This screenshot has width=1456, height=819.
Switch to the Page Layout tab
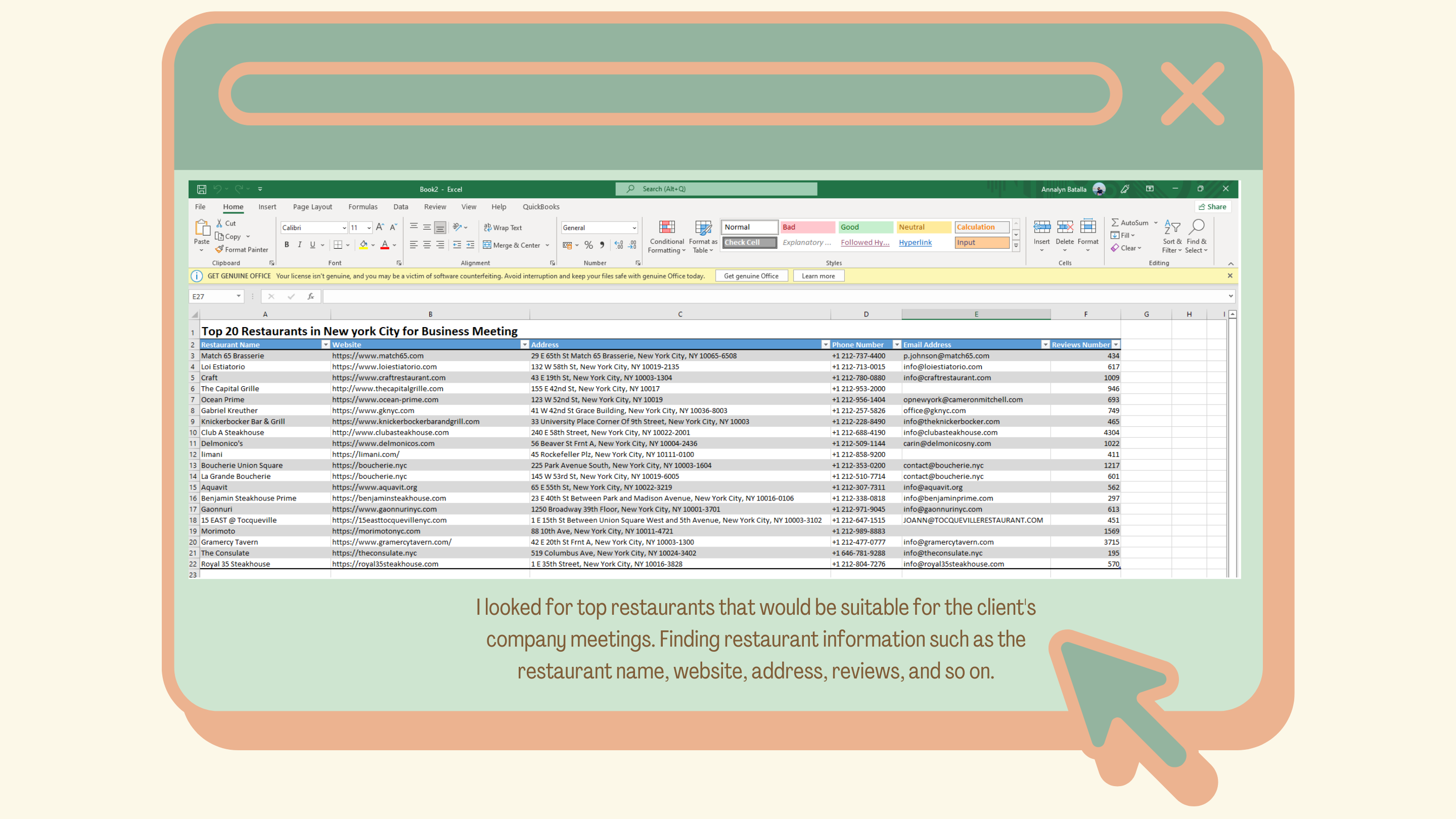[312, 206]
